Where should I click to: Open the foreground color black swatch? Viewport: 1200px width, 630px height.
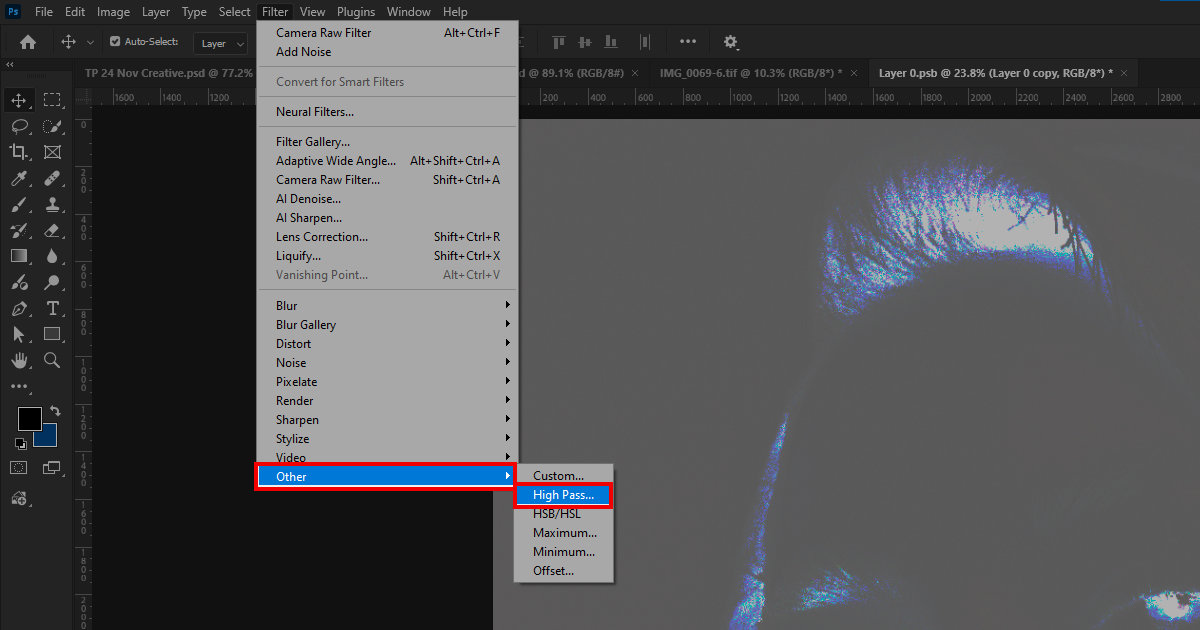click(x=29, y=419)
